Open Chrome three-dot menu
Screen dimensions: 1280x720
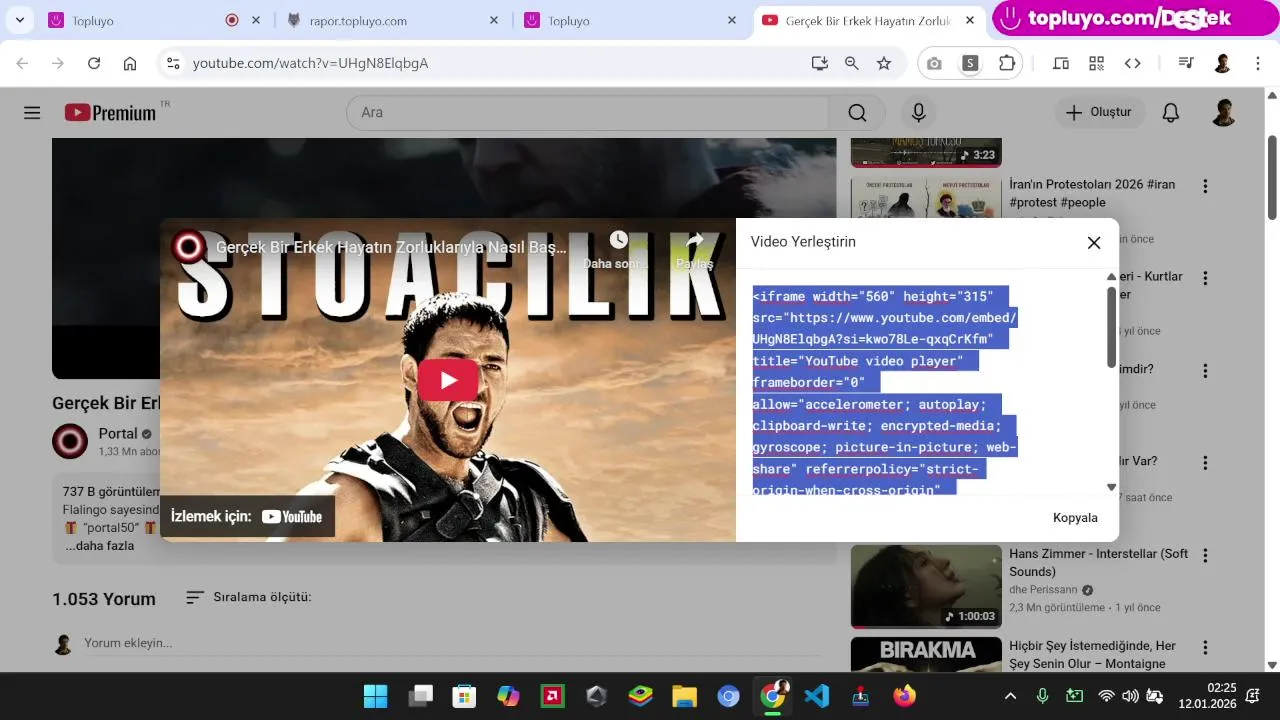[1258, 63]
